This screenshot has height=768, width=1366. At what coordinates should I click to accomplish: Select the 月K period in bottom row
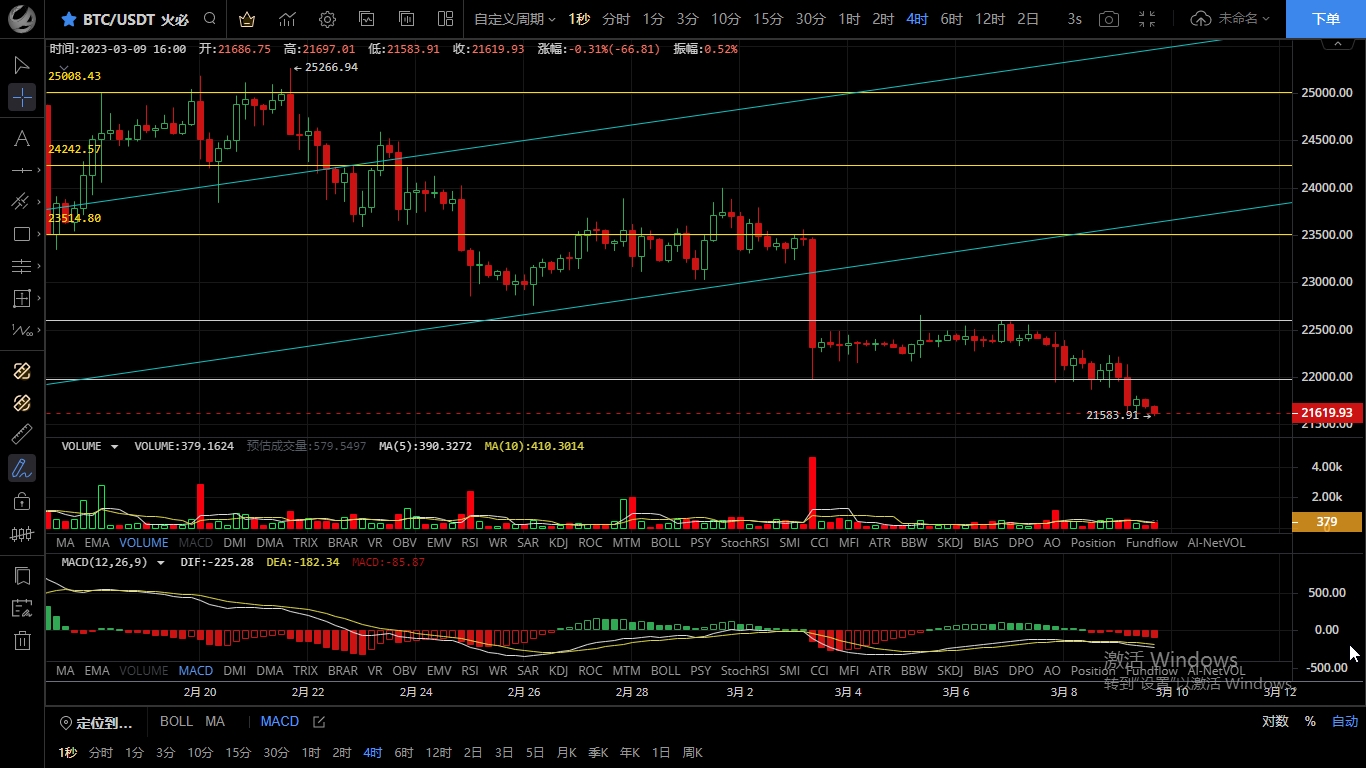pyautogui.click(x=567, y=752)
